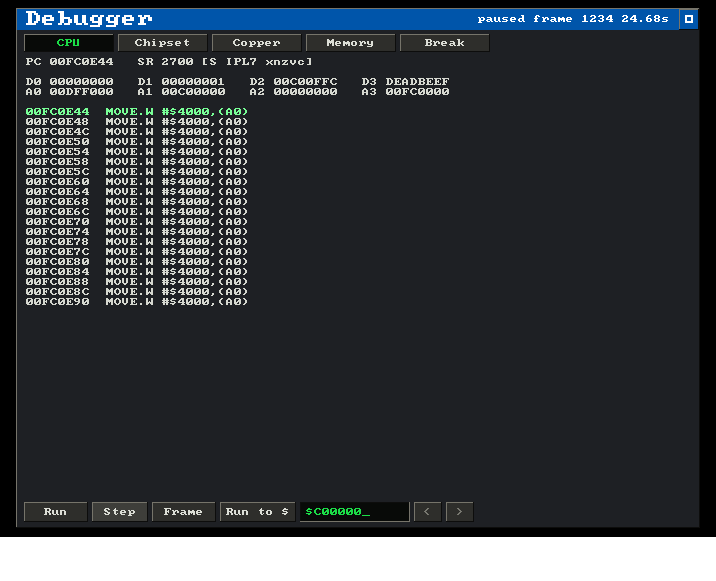Click the D1 00000001 register
Image resolution: width=716 pixels, height=581 pixels.
click(x=181, y=82)
